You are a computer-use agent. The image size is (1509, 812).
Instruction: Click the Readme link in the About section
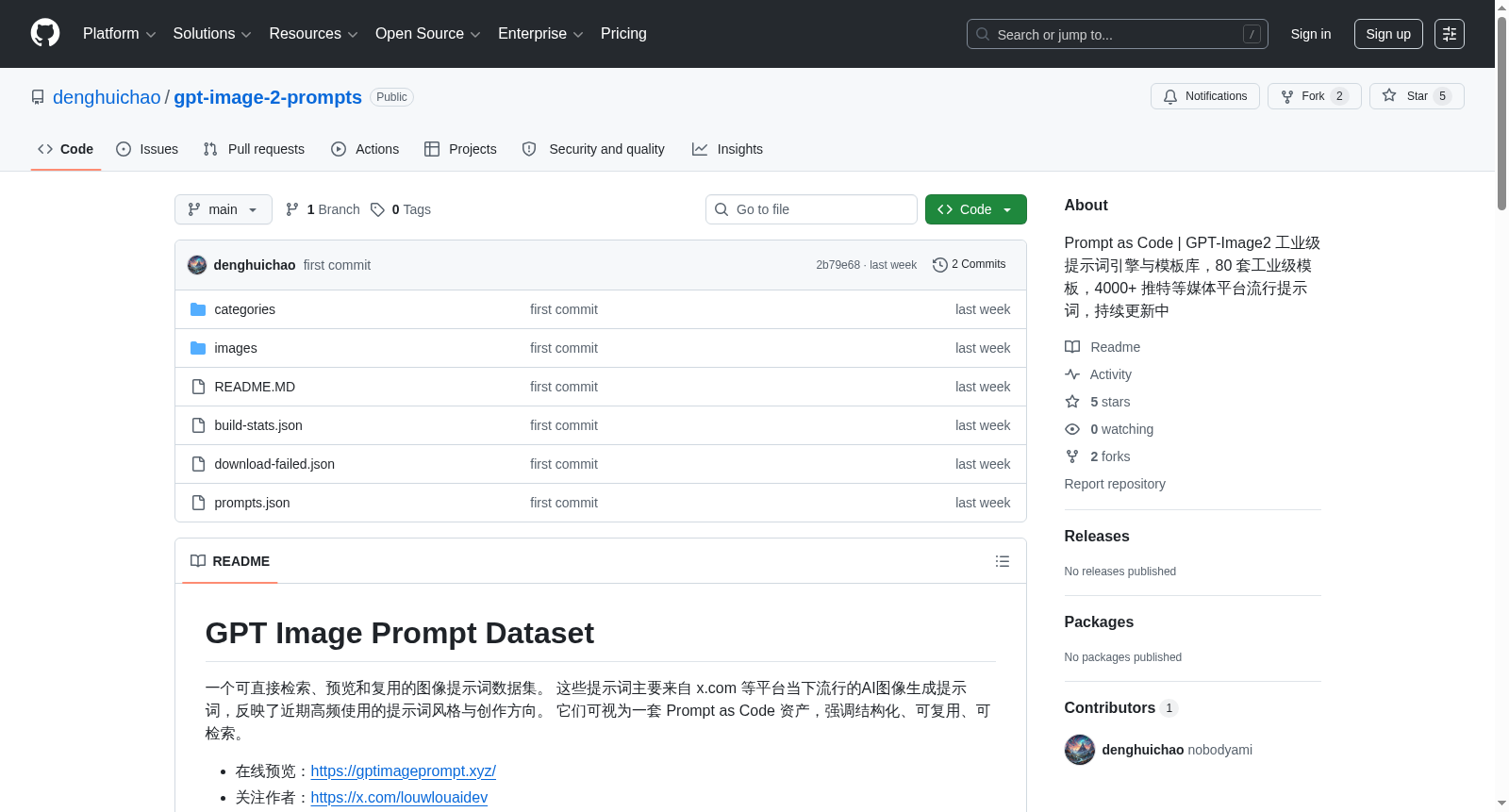coord(1103,347)
